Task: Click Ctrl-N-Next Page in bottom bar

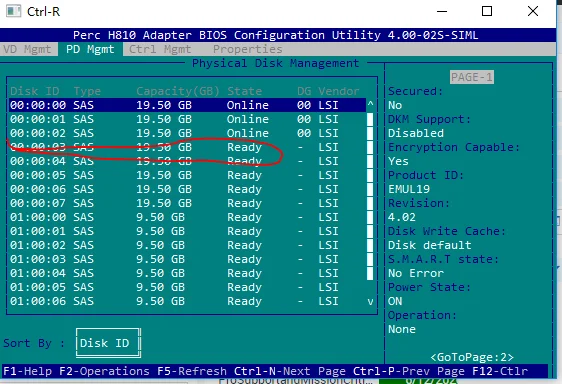Action: tap(290, 371)
